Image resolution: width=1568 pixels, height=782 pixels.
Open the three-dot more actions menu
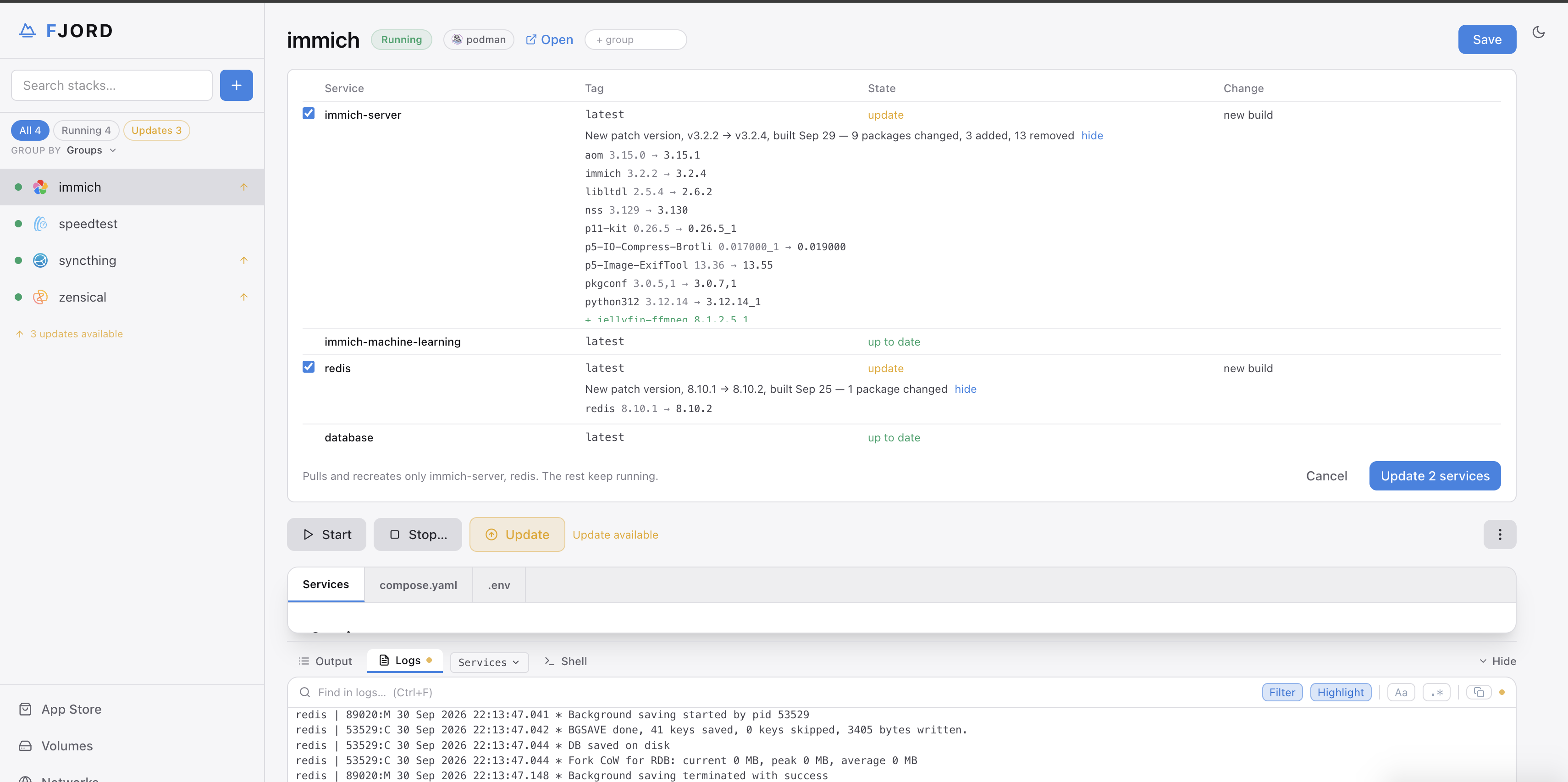pyautogui.click(x=1499, y=534)
